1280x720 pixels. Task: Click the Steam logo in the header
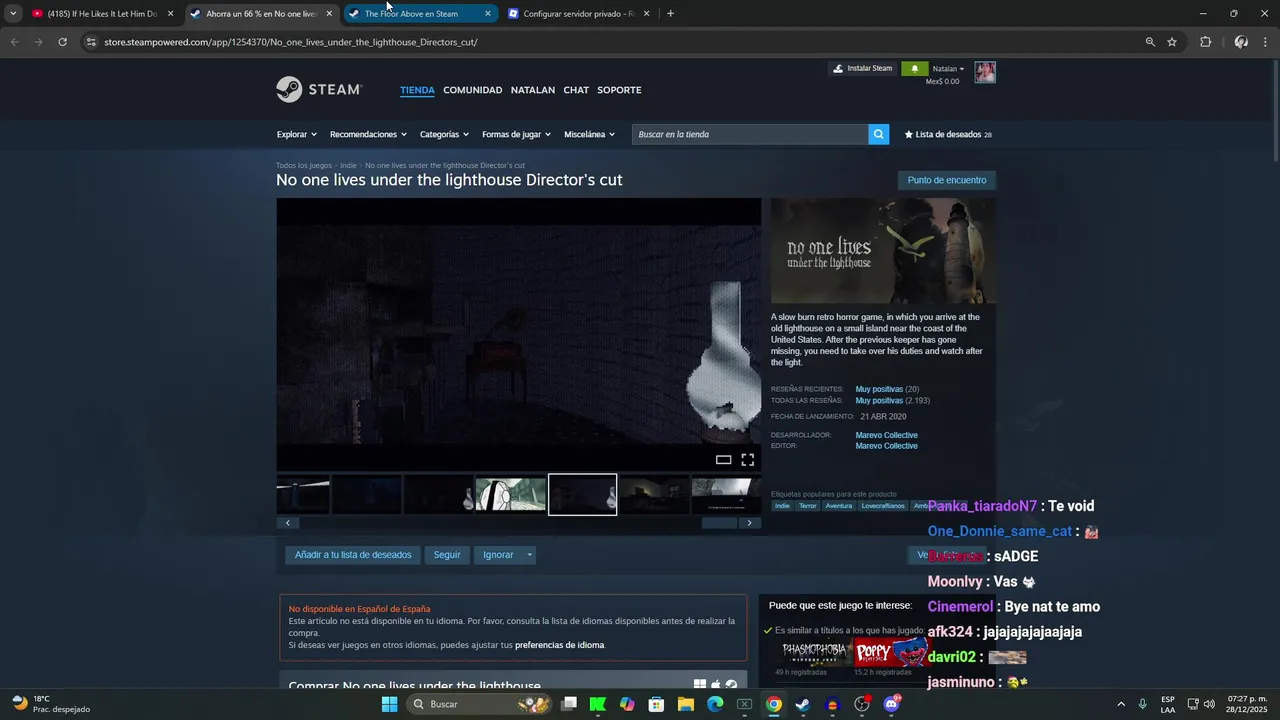click(318, 89)
